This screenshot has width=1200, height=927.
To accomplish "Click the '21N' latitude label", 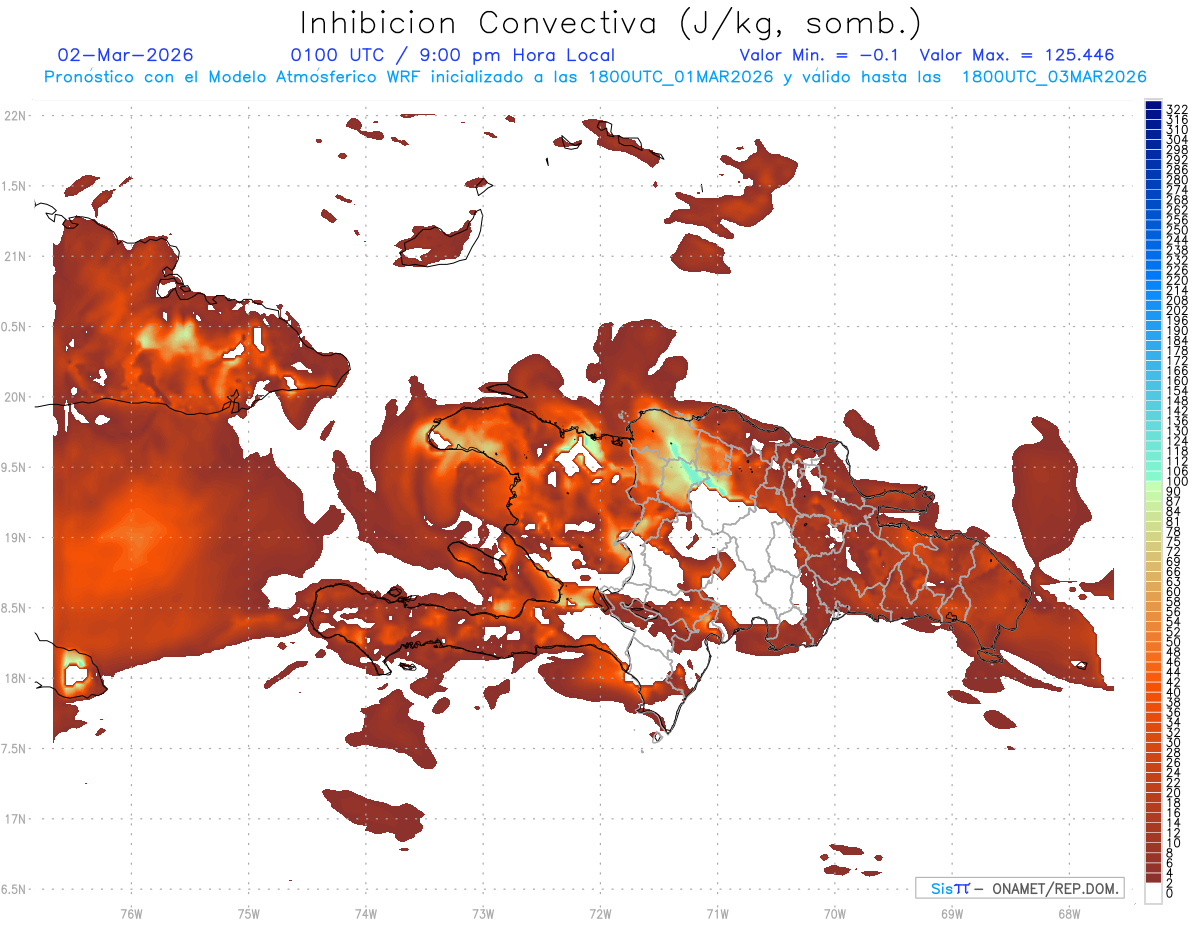I will click(14, 257).
